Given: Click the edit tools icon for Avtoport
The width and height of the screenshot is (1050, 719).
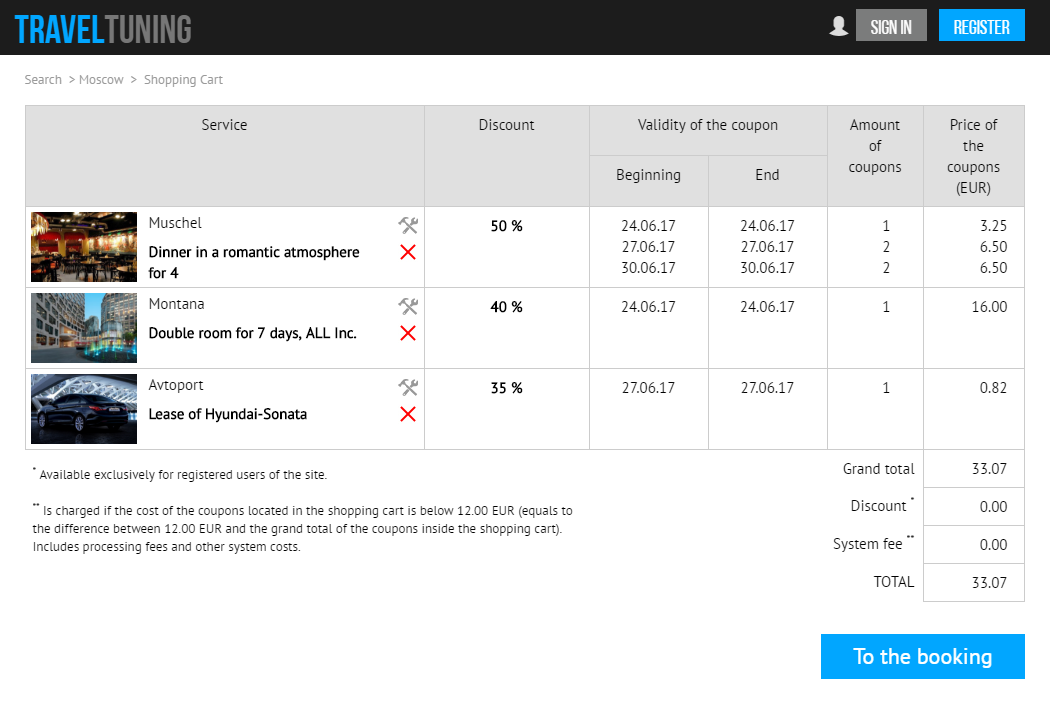Looking at the screenshot, I should pyautogui.click(x=408, y=387).
